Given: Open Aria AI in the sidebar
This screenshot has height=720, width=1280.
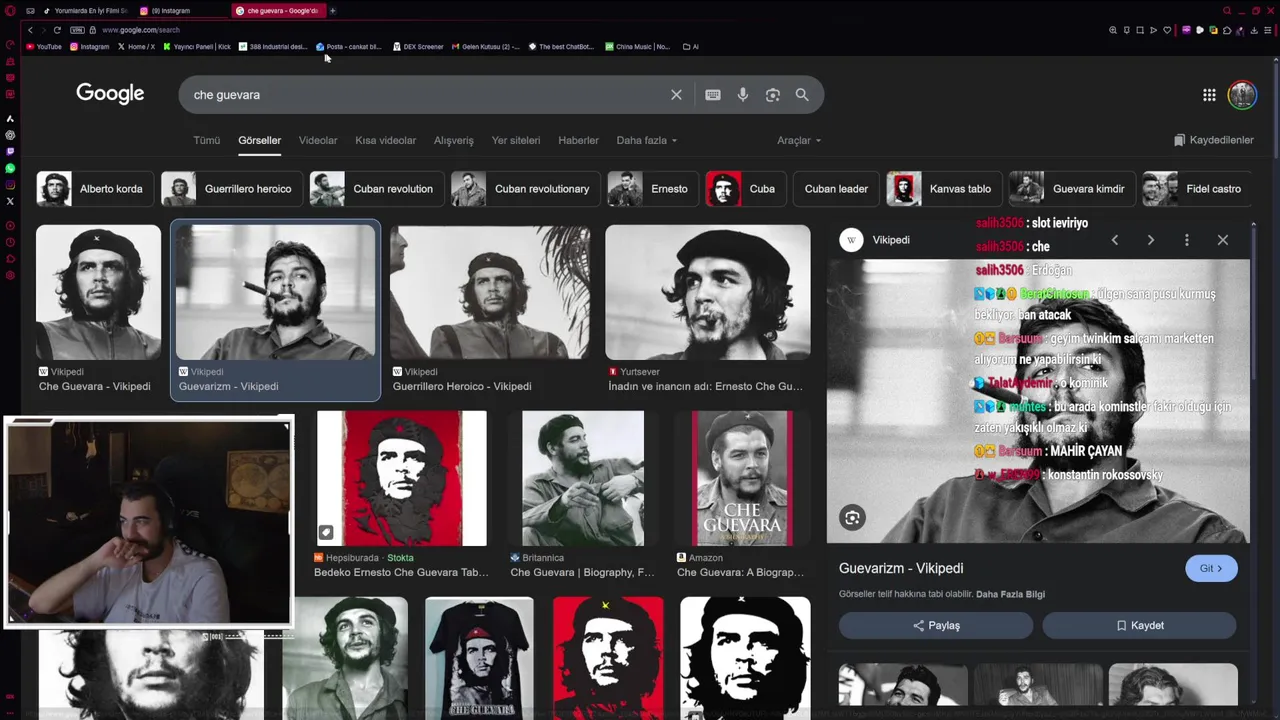Looking at the screenshot, I should (10, 118).
